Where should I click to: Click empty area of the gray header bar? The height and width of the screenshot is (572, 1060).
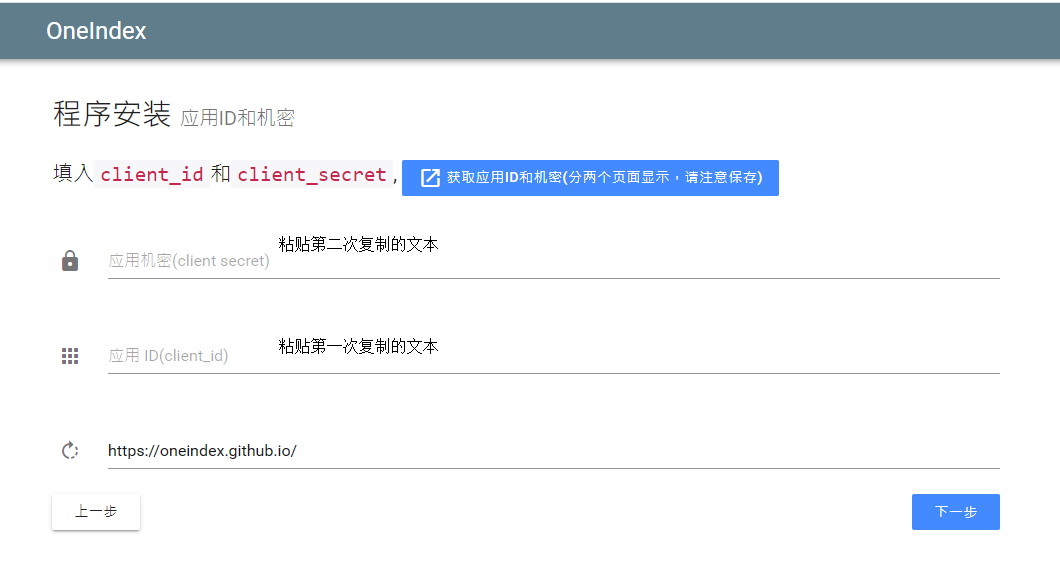[600, 31]
